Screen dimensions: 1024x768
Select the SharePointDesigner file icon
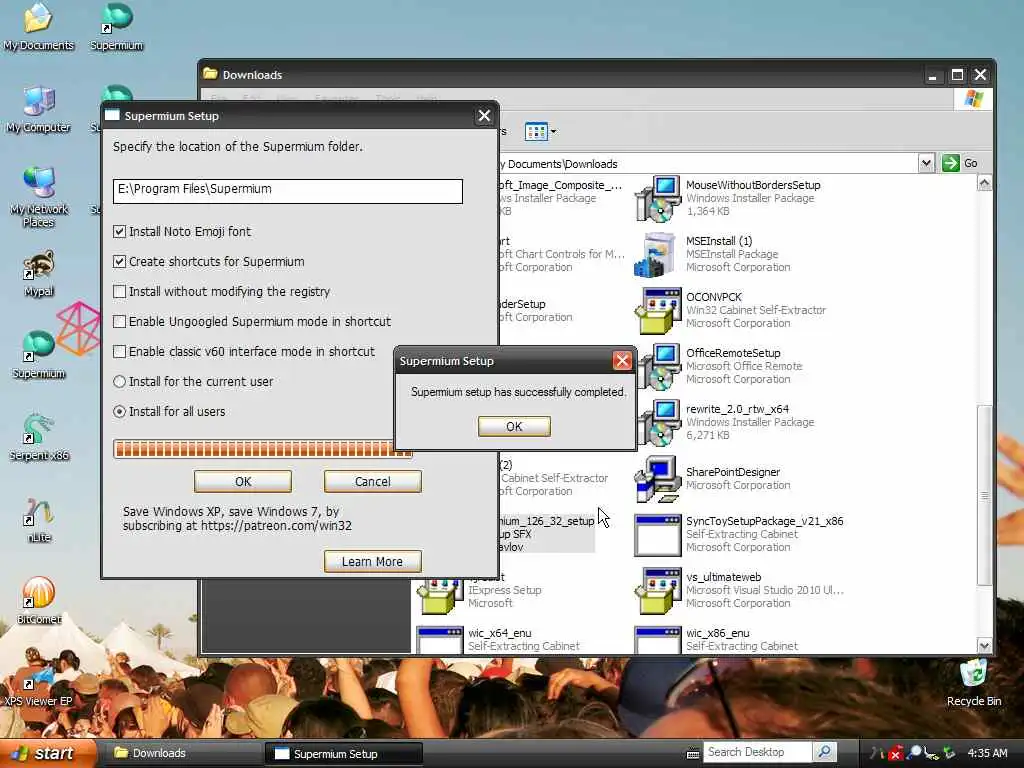point(658,479)
